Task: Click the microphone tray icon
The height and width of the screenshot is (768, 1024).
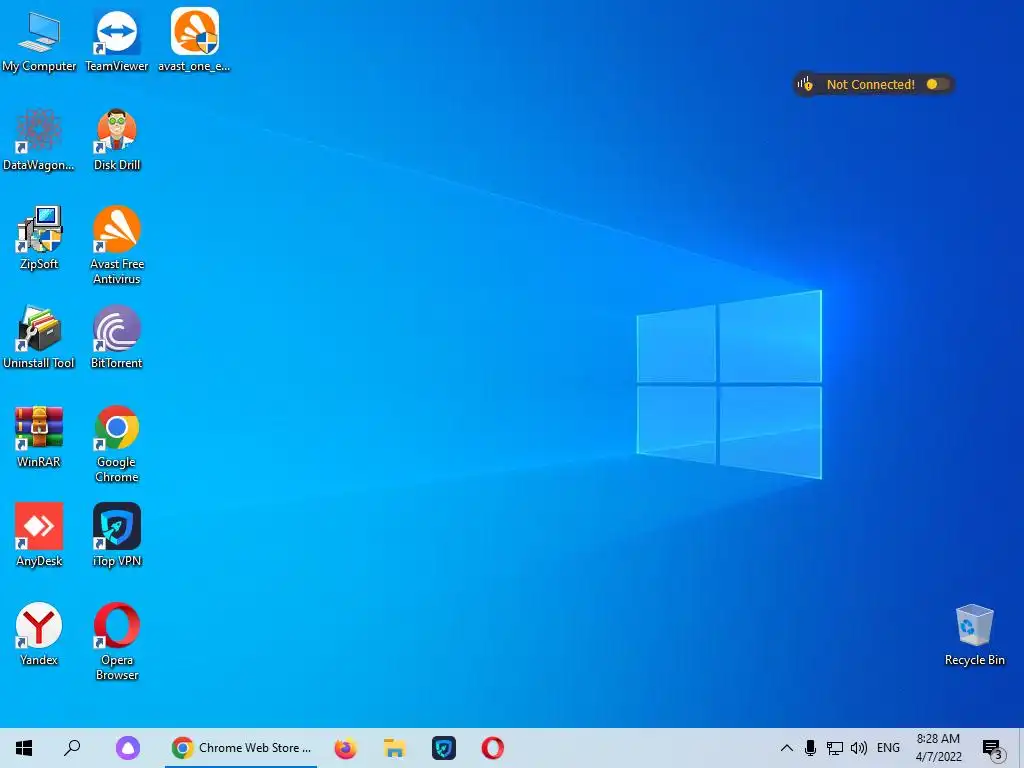Action: pyautogui.click(x=810, y=748)
